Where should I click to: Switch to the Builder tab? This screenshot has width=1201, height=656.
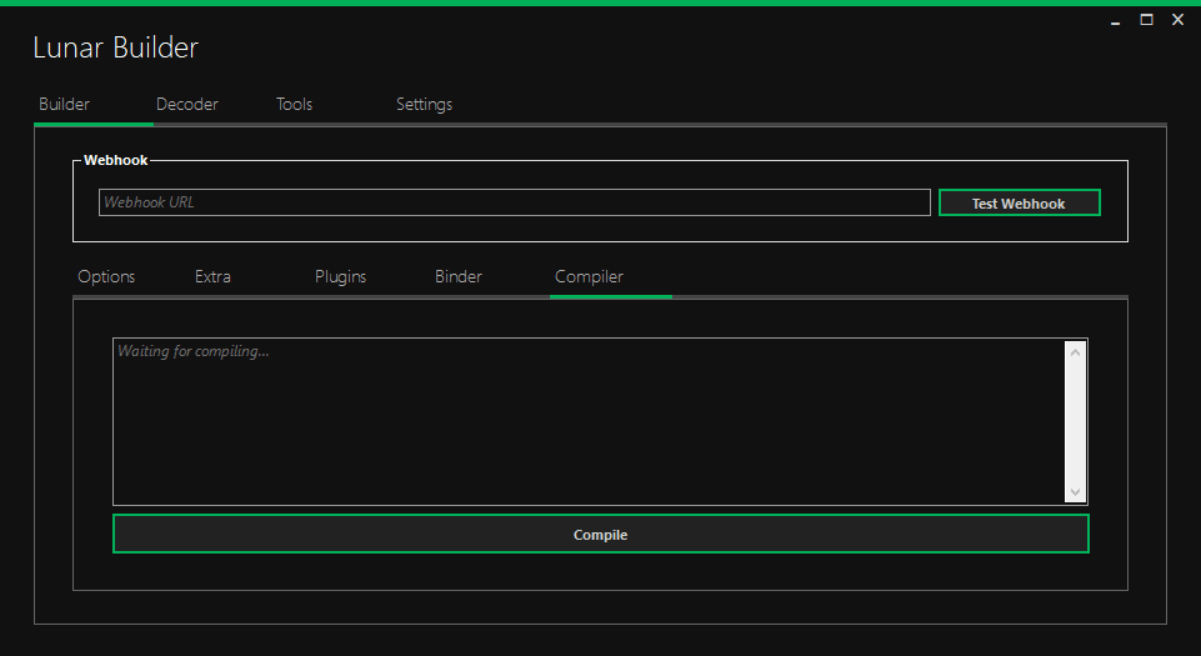(64, 104)
